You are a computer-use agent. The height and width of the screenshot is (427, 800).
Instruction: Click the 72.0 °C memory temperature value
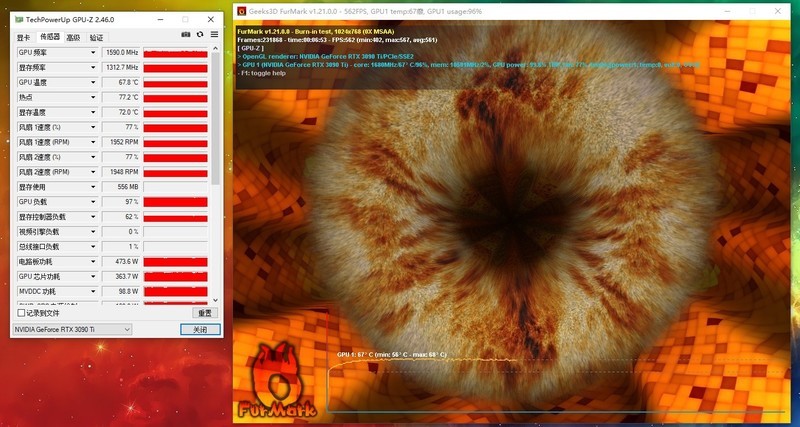click(121, 112)
